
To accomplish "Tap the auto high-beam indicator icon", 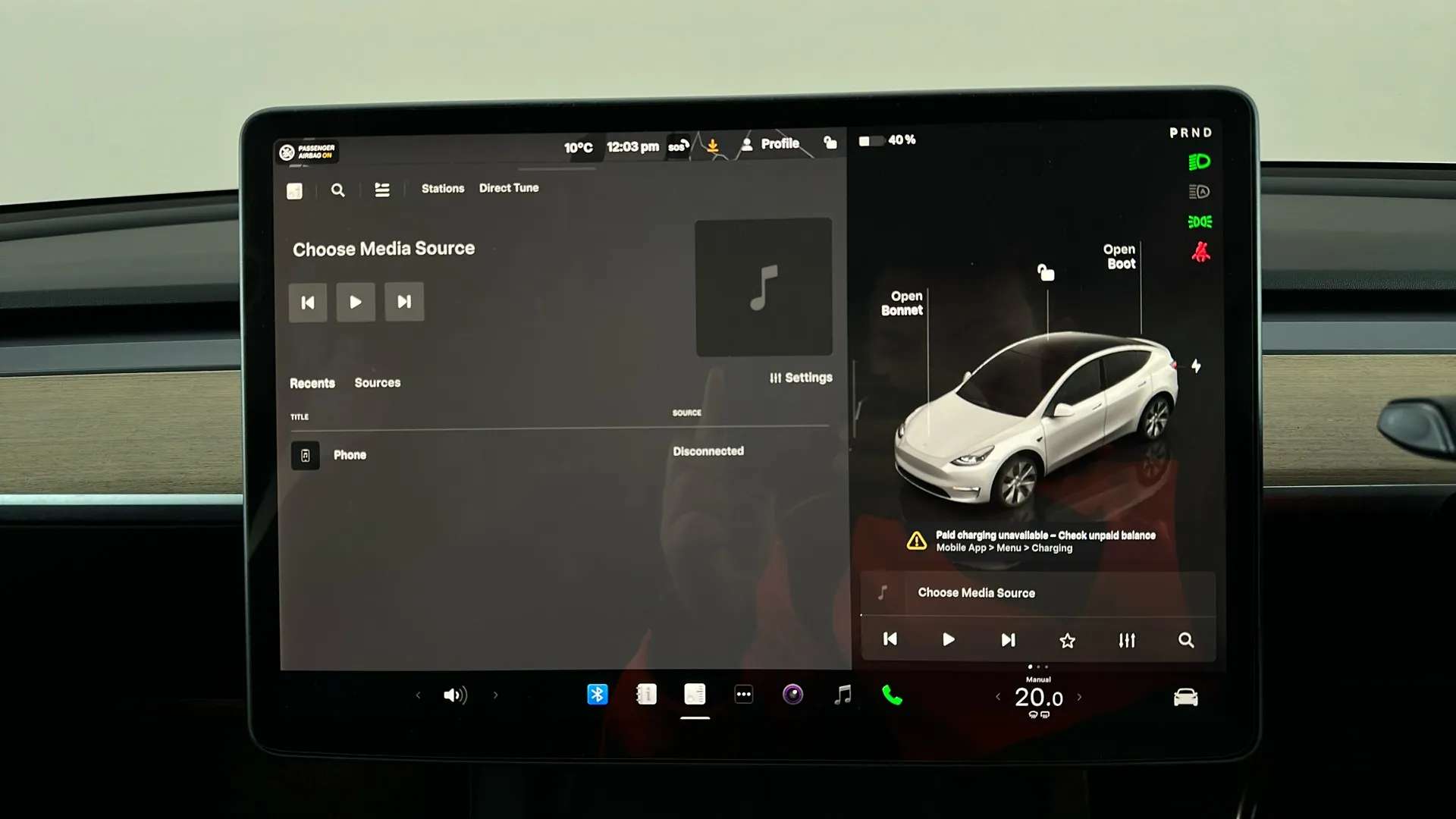I will (x=1199, y=192).
